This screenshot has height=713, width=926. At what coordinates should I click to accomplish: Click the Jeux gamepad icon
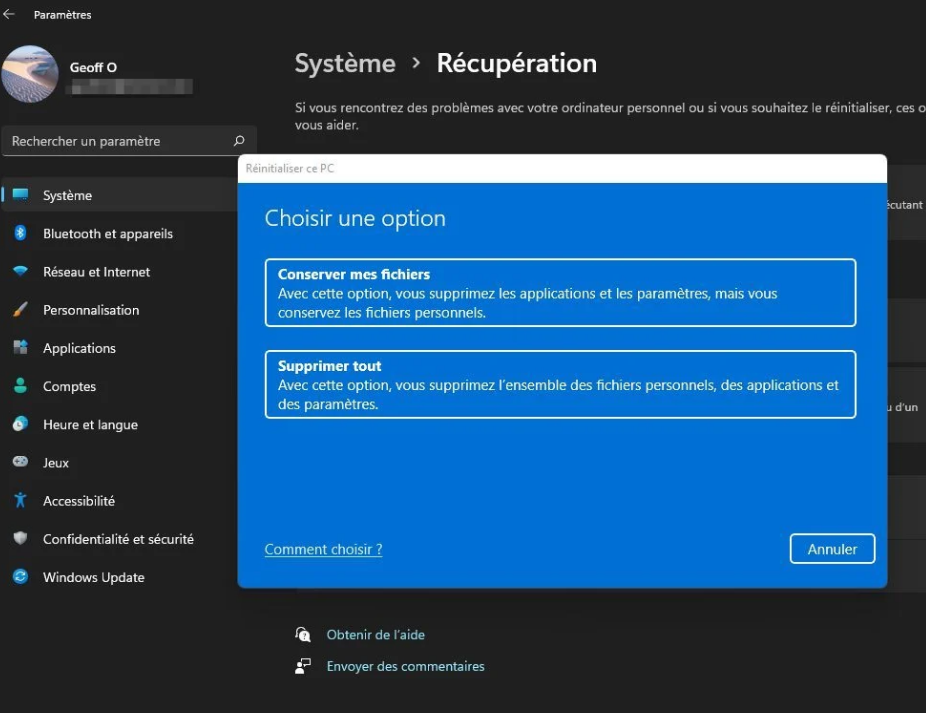point(20,462)
